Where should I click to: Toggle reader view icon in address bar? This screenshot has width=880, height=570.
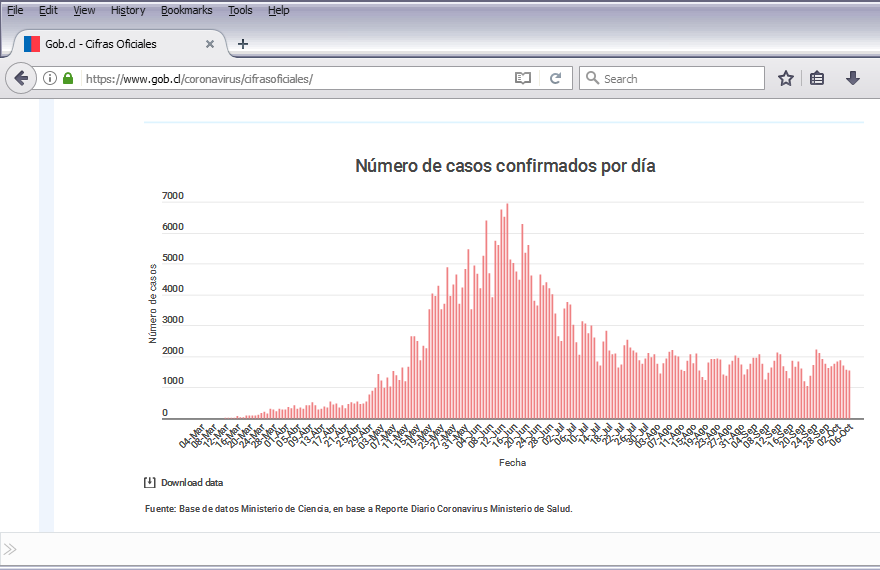pos(522,78)
